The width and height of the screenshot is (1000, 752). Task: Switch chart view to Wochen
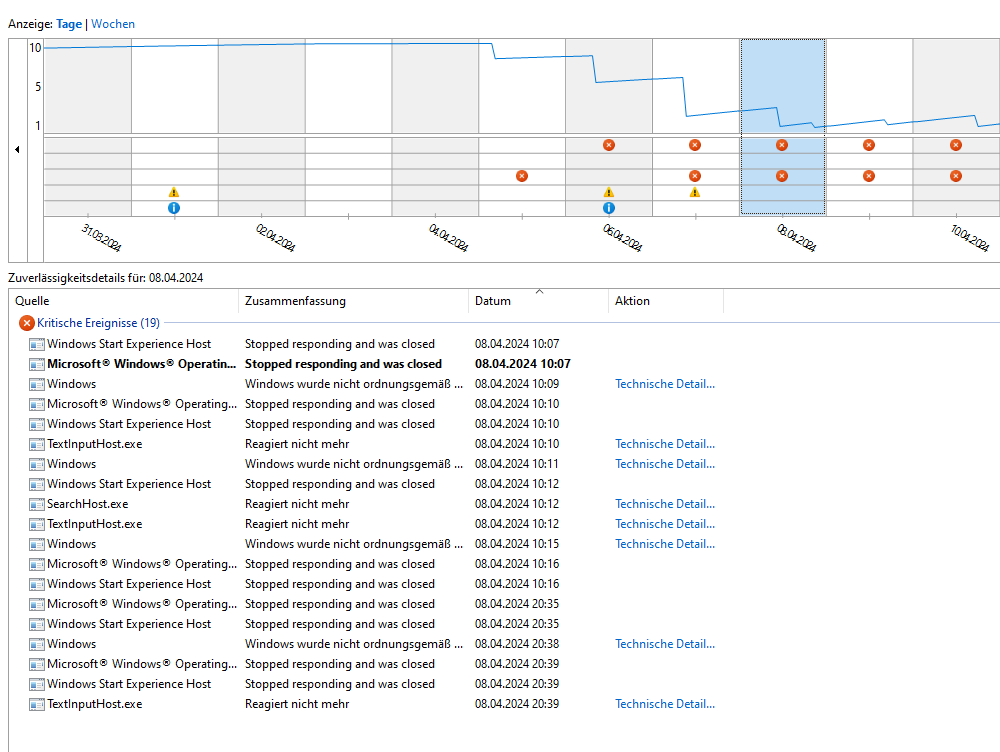[x=113, y=24]
